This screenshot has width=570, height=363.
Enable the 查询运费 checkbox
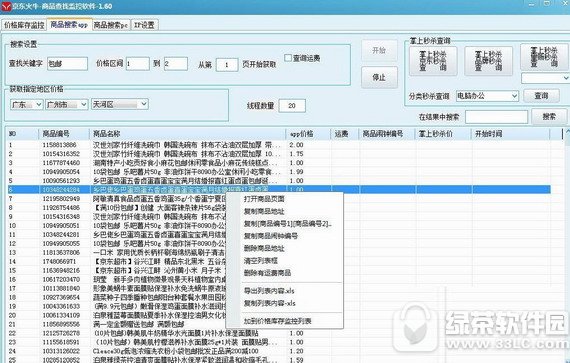click(288, 58)
